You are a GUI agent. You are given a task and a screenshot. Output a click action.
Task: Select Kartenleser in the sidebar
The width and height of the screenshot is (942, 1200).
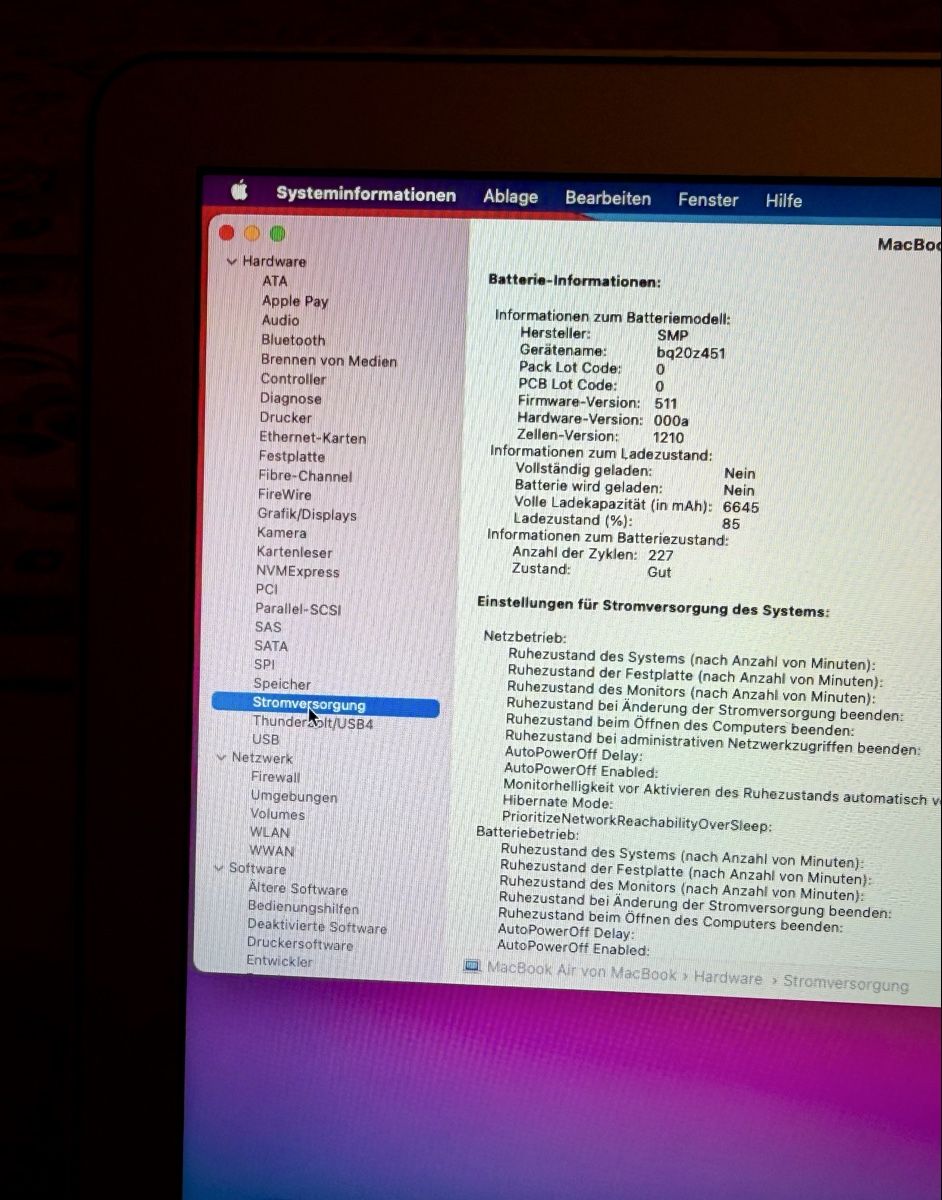coord(294,552)
